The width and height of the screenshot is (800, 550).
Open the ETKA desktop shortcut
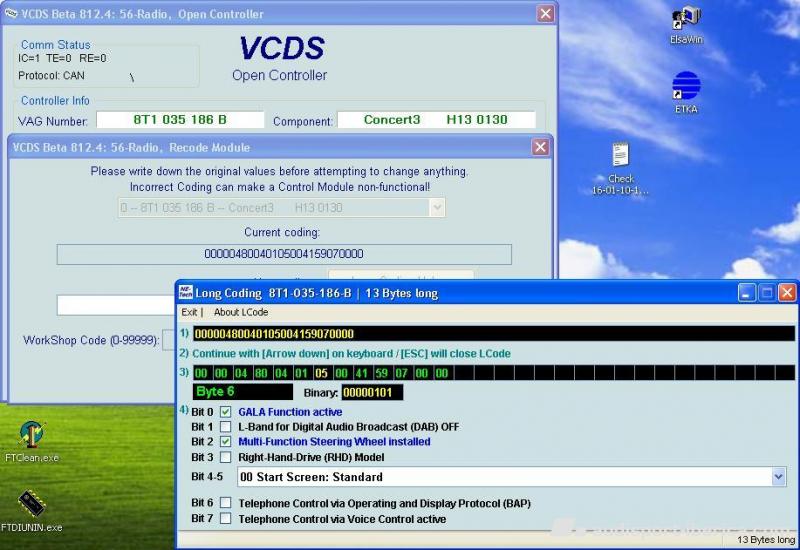coord(686,92)
